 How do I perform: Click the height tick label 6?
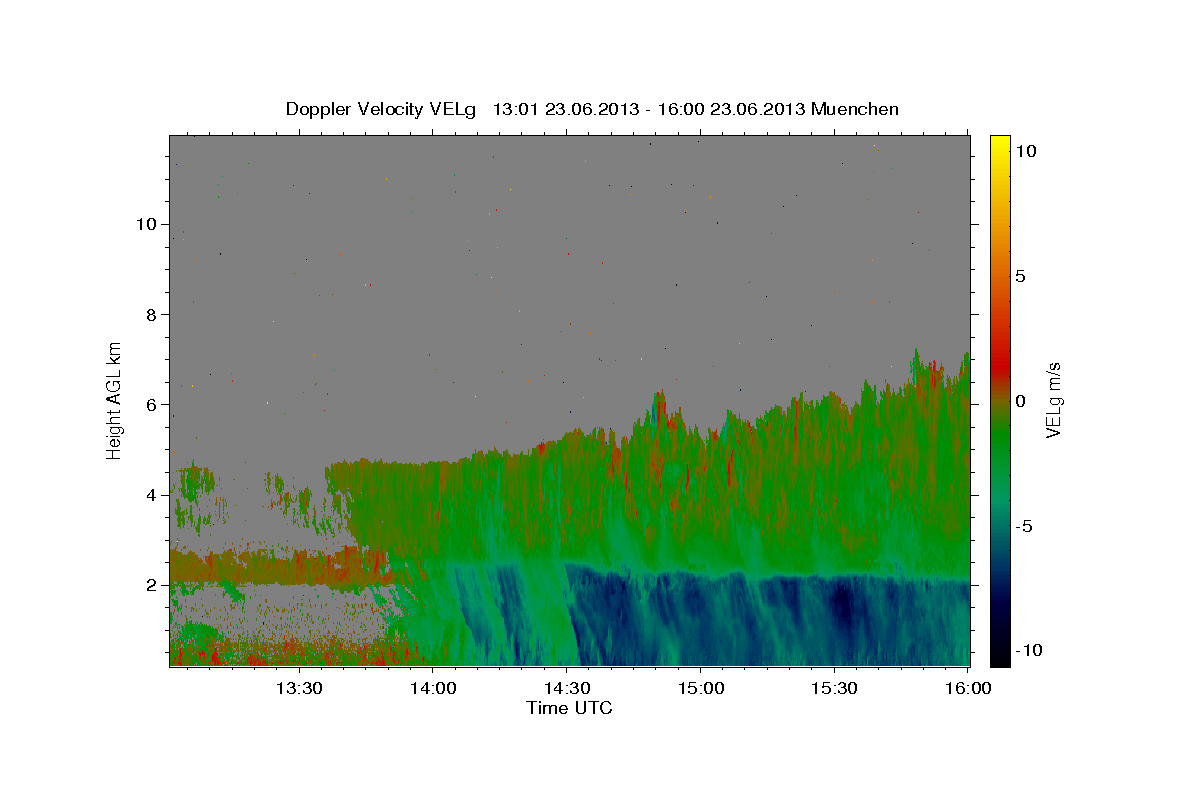(x=151, y=404)
